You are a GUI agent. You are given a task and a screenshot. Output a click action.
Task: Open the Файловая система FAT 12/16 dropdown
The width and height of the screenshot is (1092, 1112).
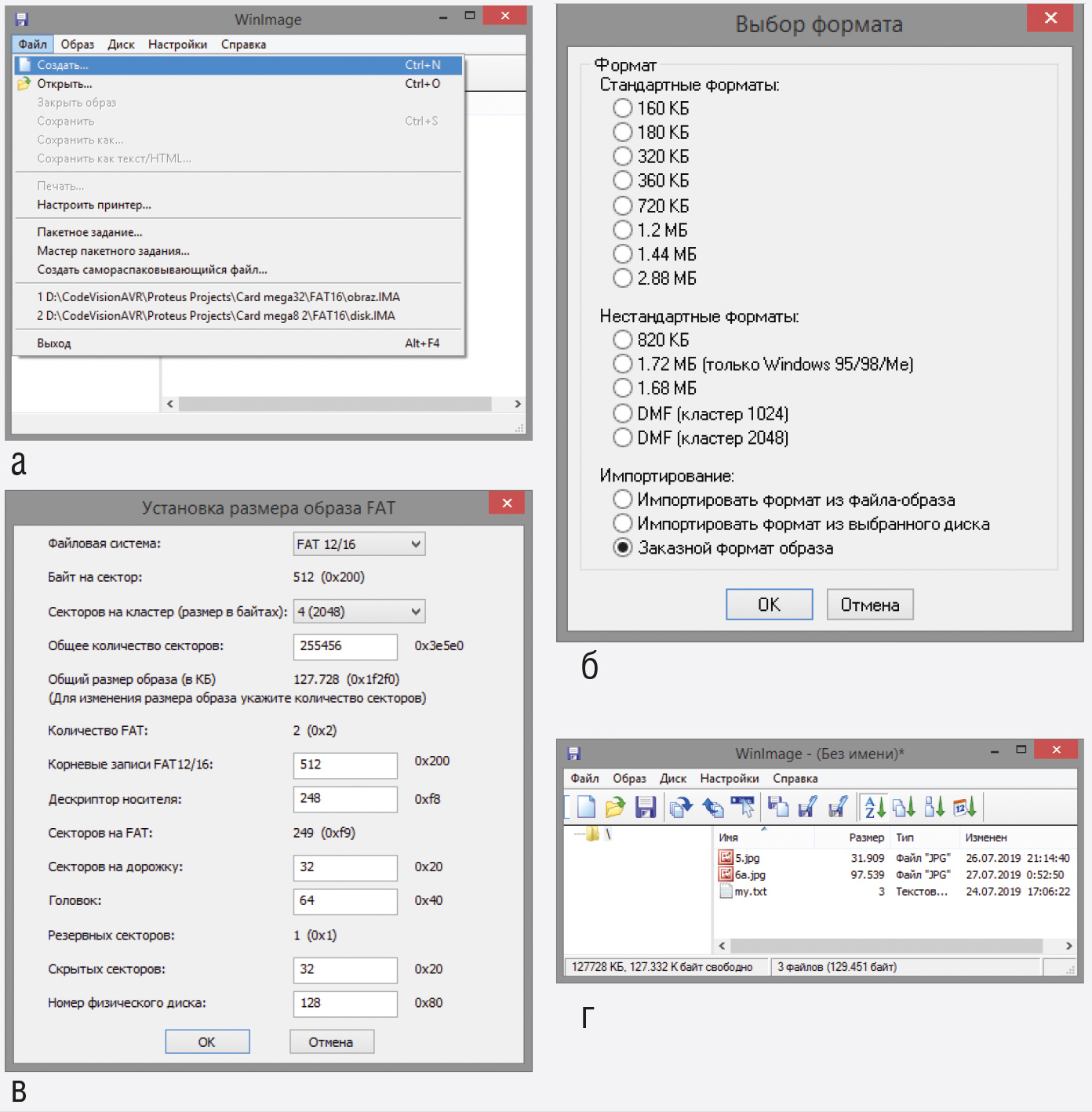click(x=359, y=543)
